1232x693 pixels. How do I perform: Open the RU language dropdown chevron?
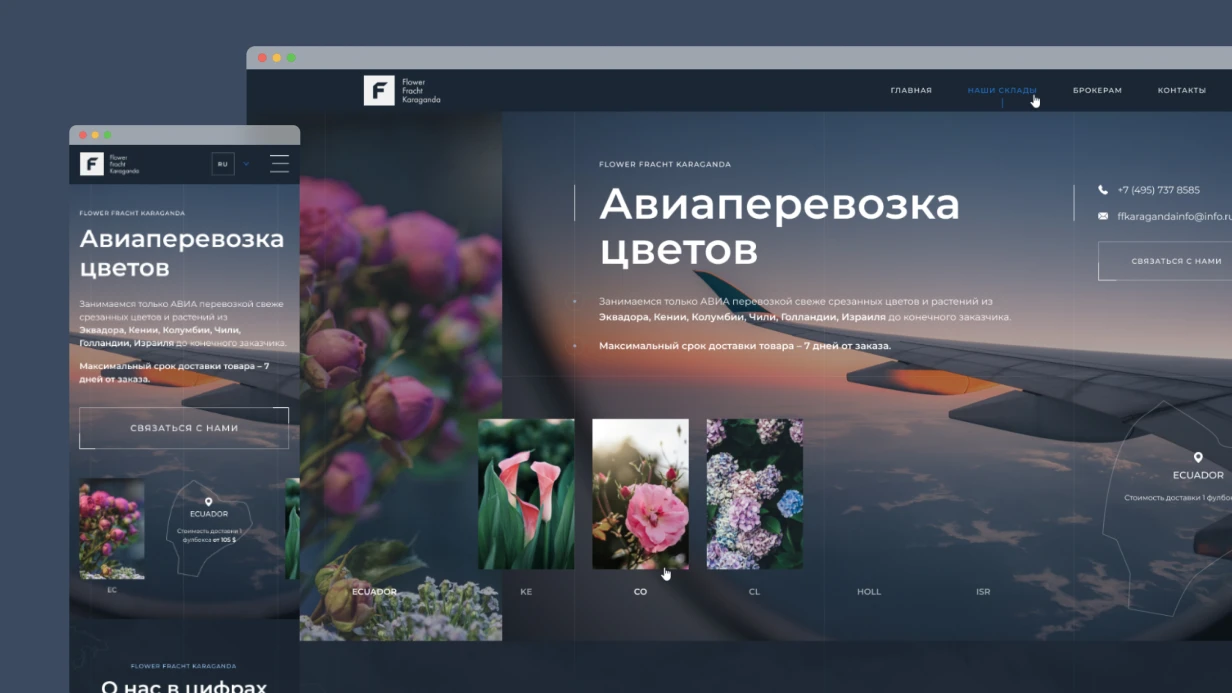245,163
